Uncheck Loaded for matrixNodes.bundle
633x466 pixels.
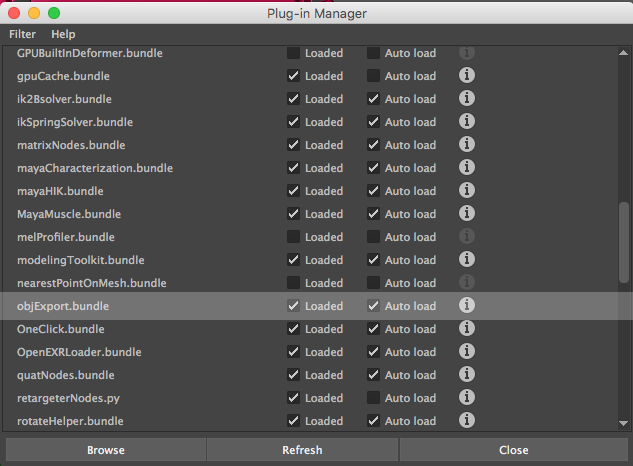pyautogui.click(x=293, y=145)
